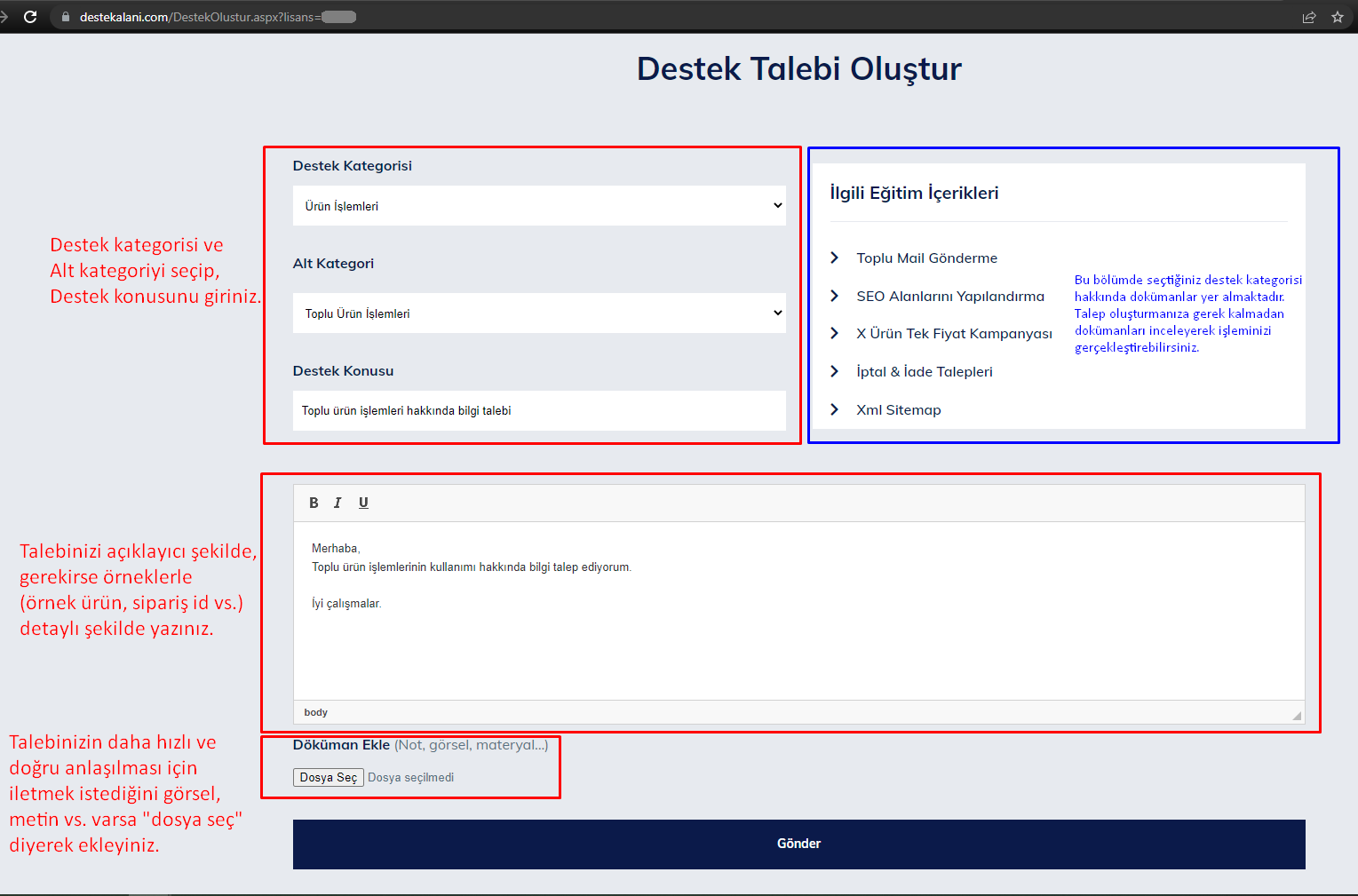
Task: Submit the form with Gönder button
Action: 798,844
